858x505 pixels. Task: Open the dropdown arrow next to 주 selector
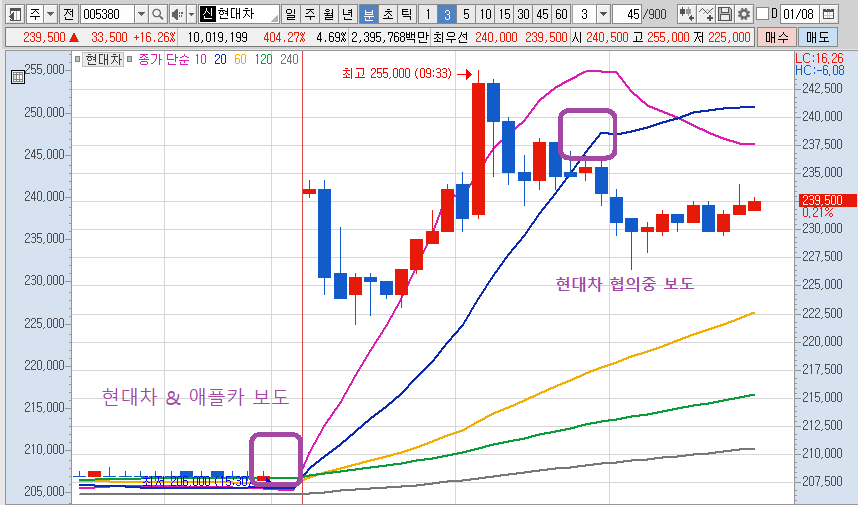point(50,14)
